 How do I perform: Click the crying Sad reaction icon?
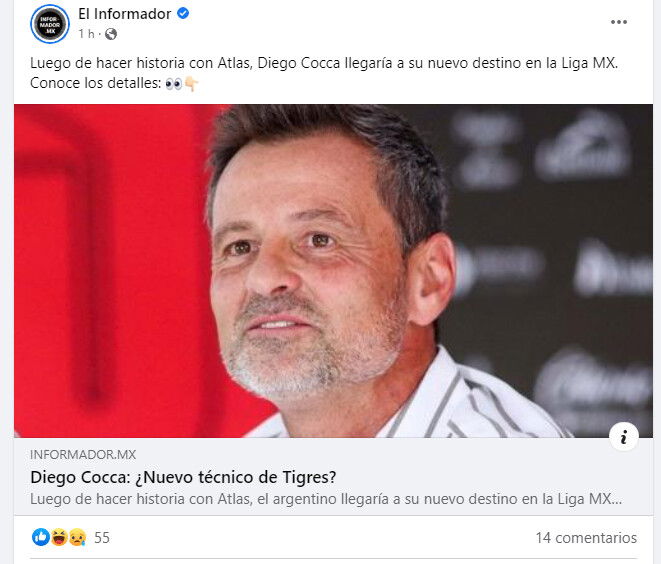[x=78, y=537]
